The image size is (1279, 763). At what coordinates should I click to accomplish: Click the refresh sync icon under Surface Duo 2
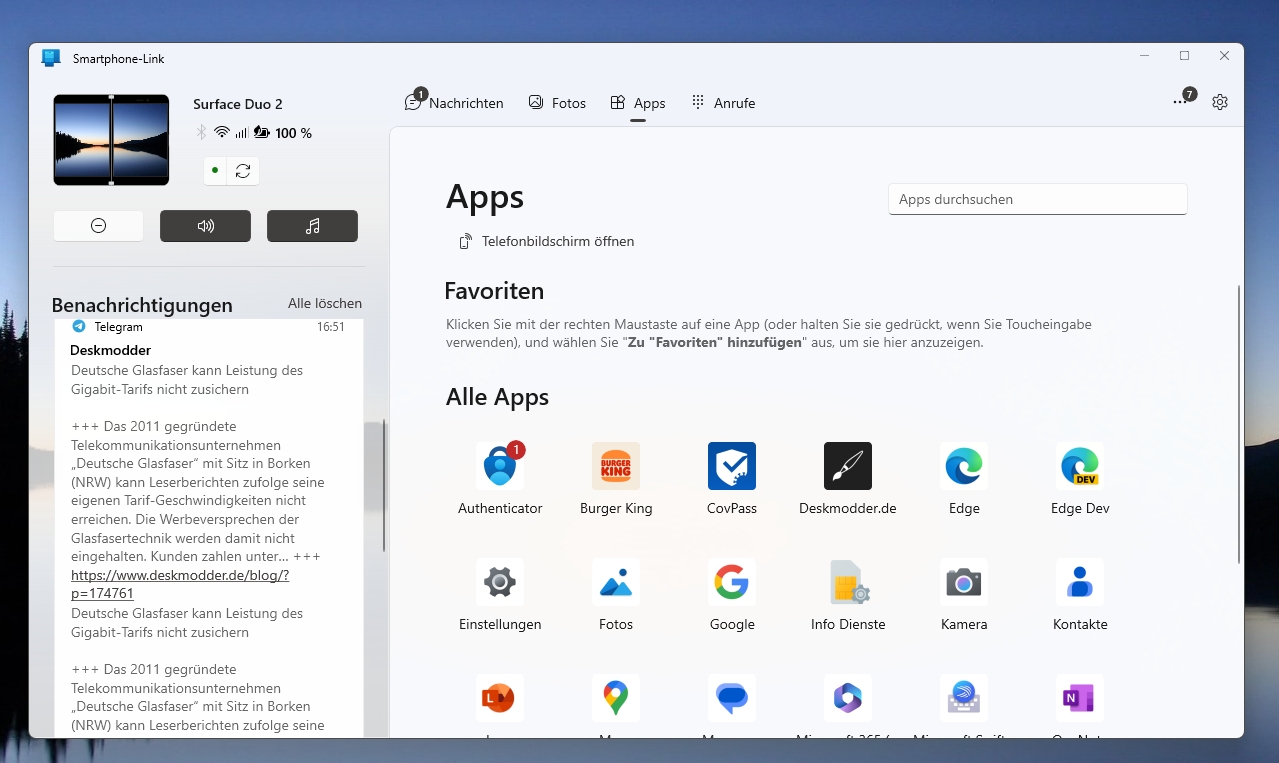tap(243, 171)
